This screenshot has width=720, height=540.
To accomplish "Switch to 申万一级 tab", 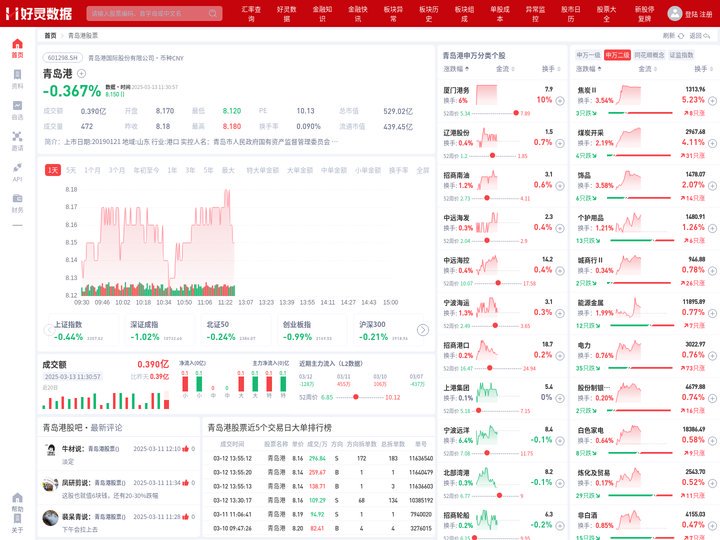I will tap(588, 55).
